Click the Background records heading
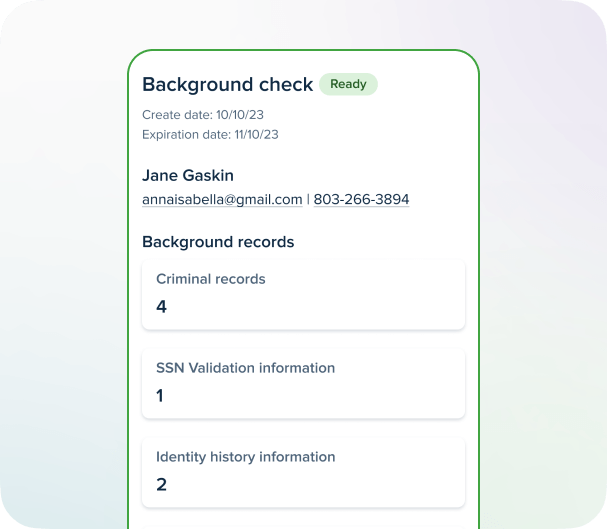This screenshot has height=529, width=607. (x=218, y=242)
